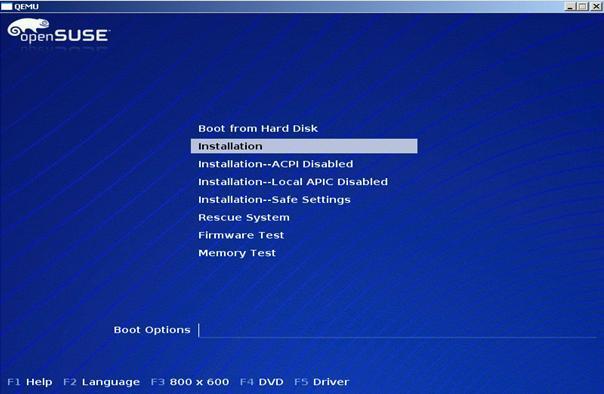Screen dimensions: 604x394
Task: Select Boot from Hard Disk entry
Action: point(258,128)
